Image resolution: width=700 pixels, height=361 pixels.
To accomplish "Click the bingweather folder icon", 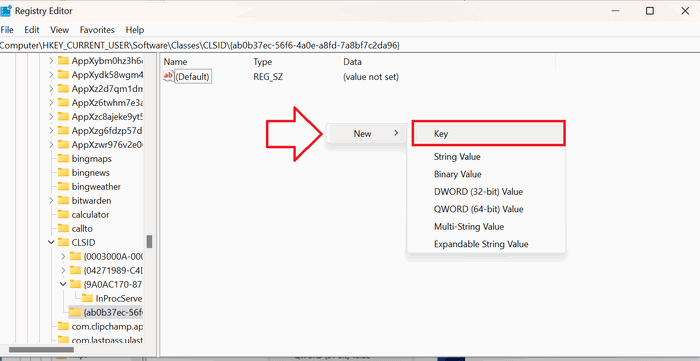I will pos(63,187).
